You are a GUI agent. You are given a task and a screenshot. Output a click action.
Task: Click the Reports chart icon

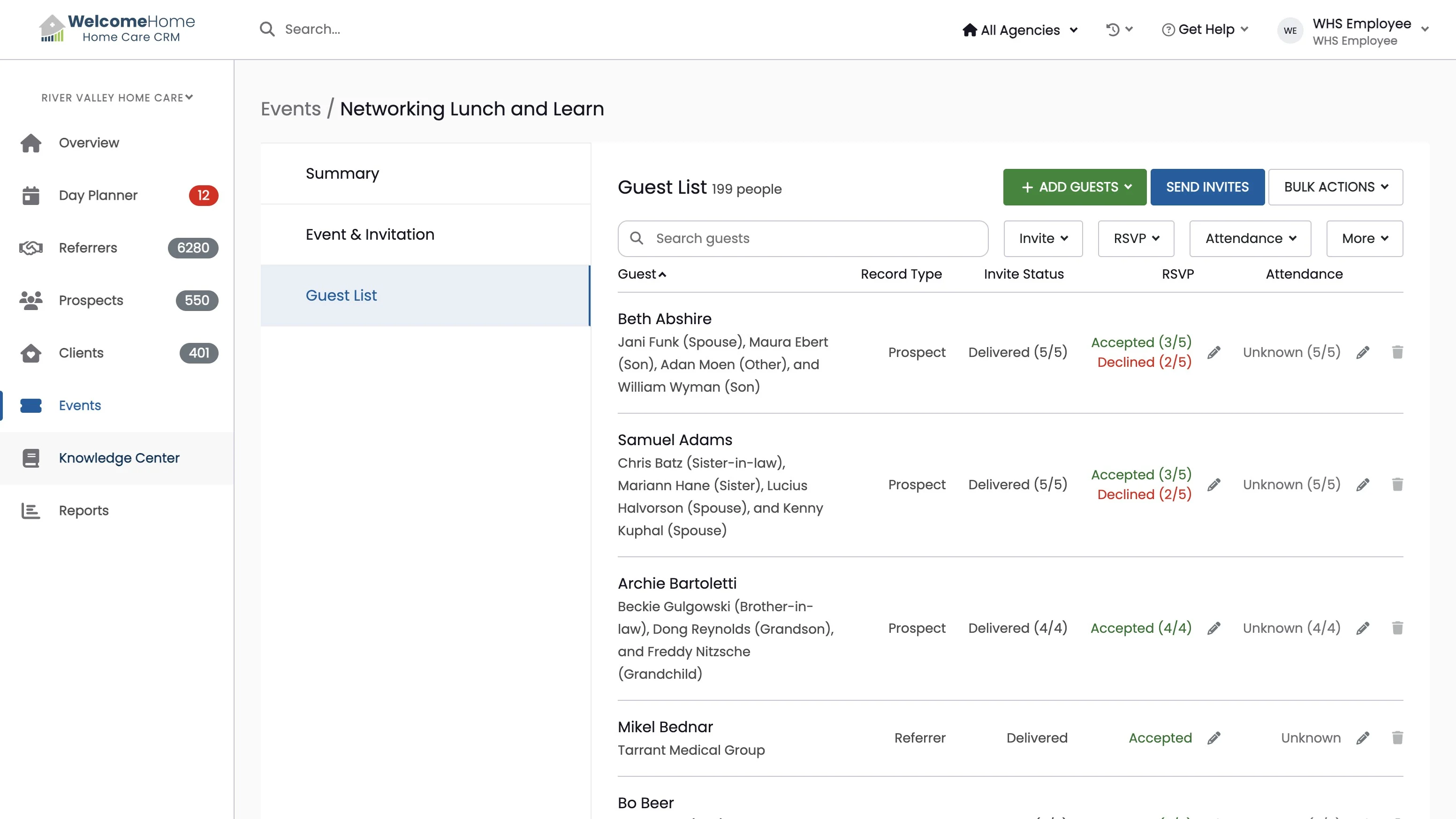(x=31, y=511)
